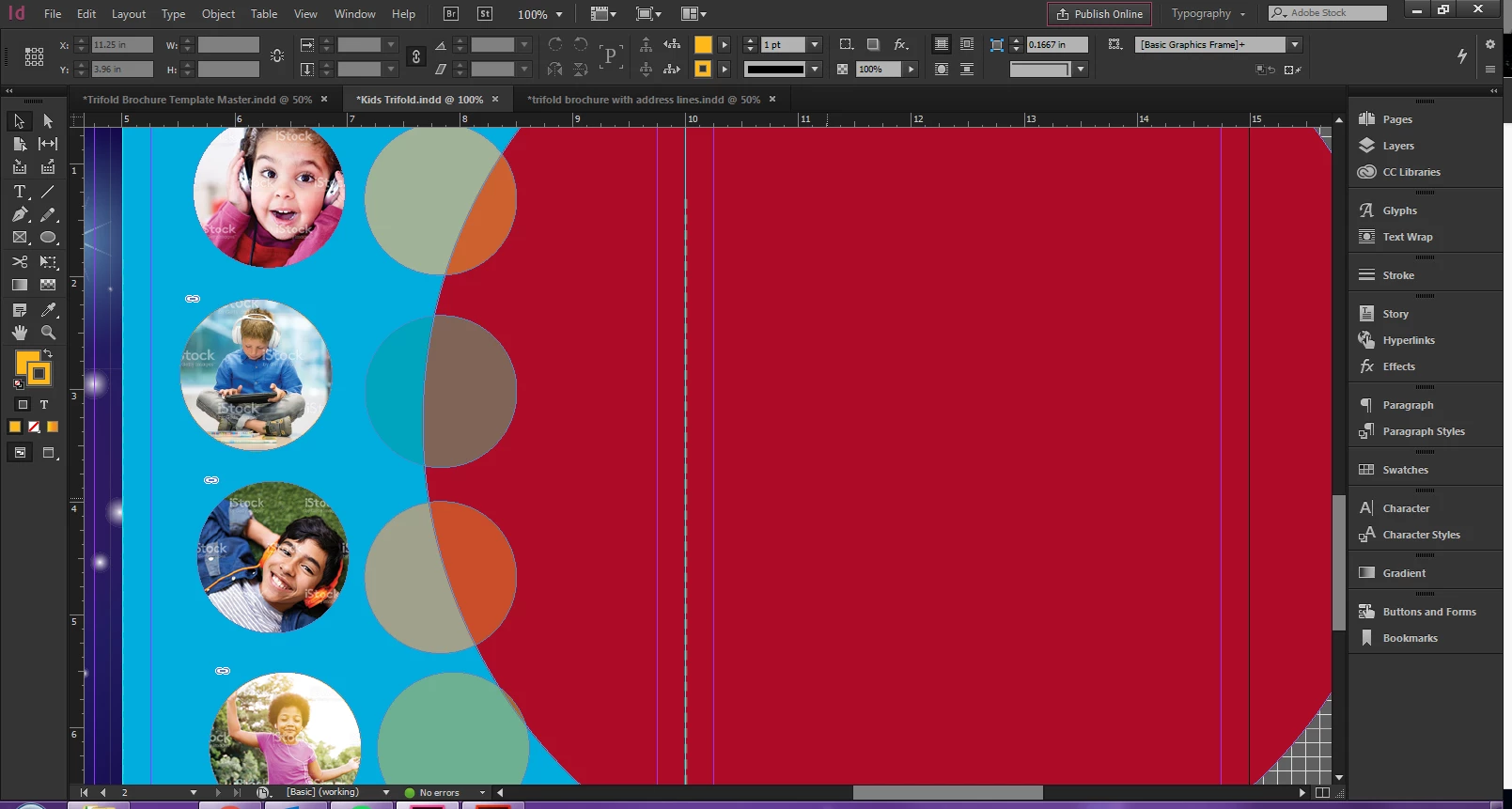Select the Gap tool
Screen dimensions: 1512x809
point(48,144)
